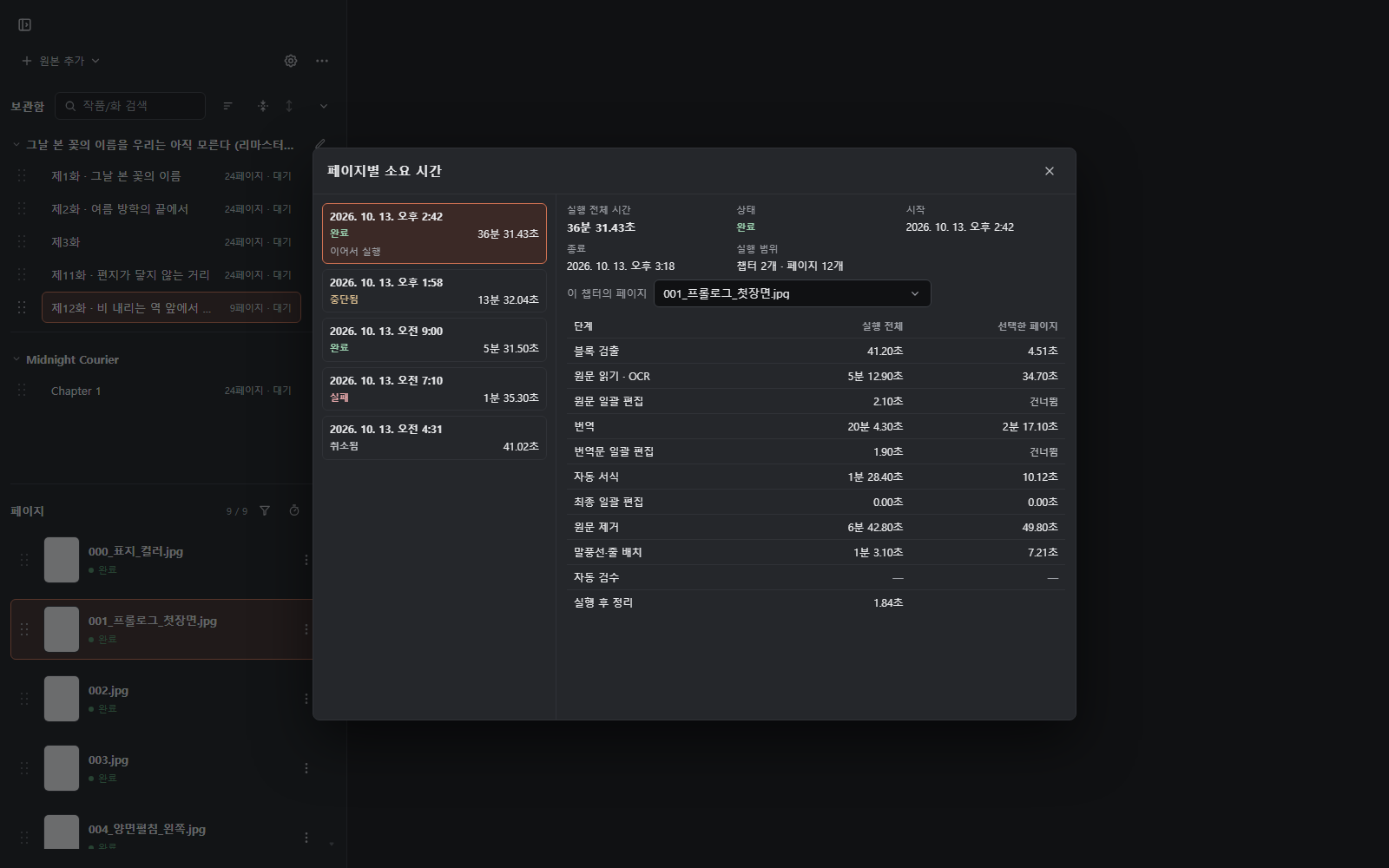
Task: Focus the 작품/화 검색 search field
Action: coord(130,106)
